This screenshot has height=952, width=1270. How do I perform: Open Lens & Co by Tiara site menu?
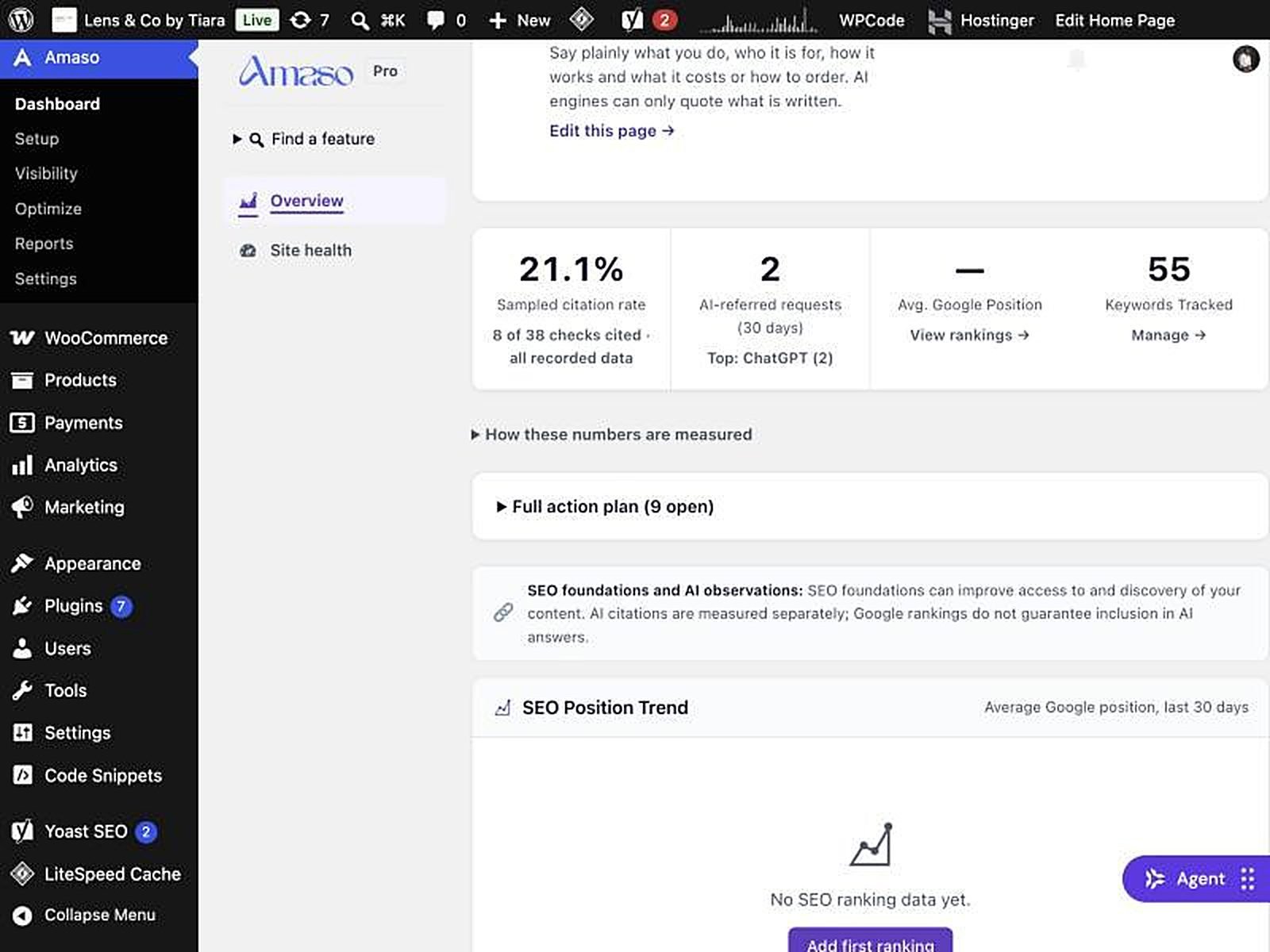click(x=138, y=20)
